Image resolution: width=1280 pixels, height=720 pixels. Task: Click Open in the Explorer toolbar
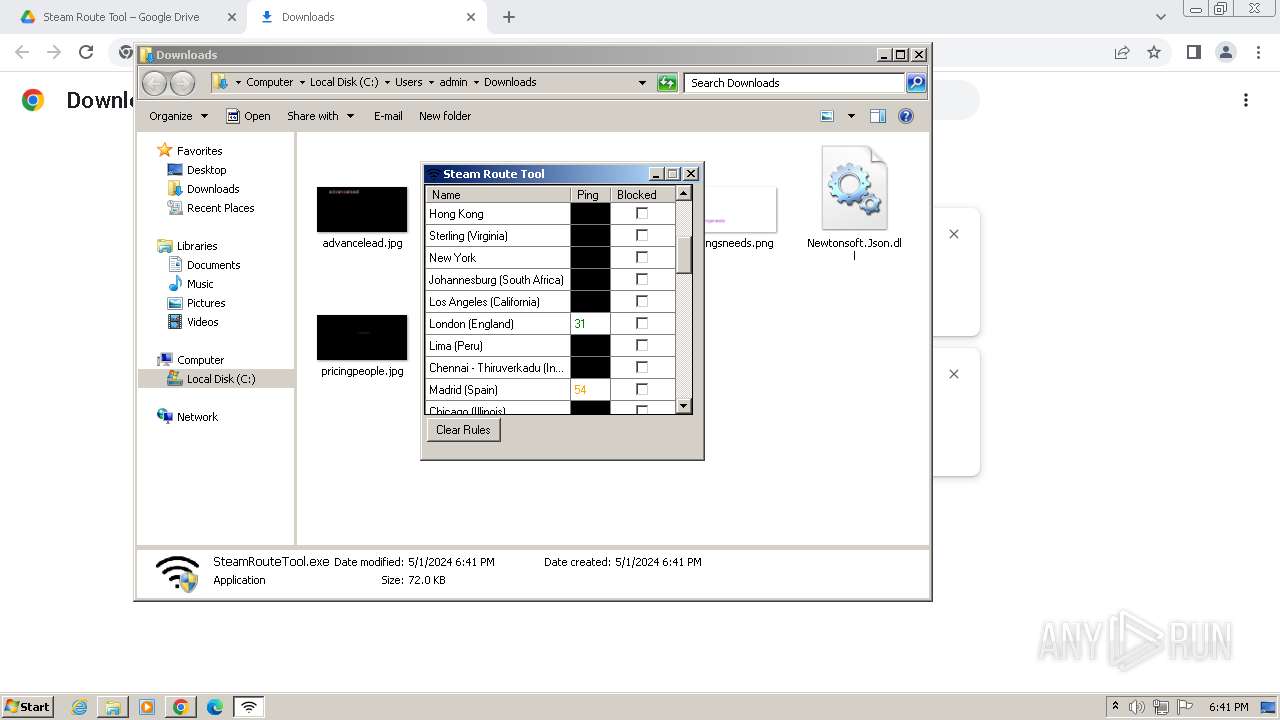(248, 116)
